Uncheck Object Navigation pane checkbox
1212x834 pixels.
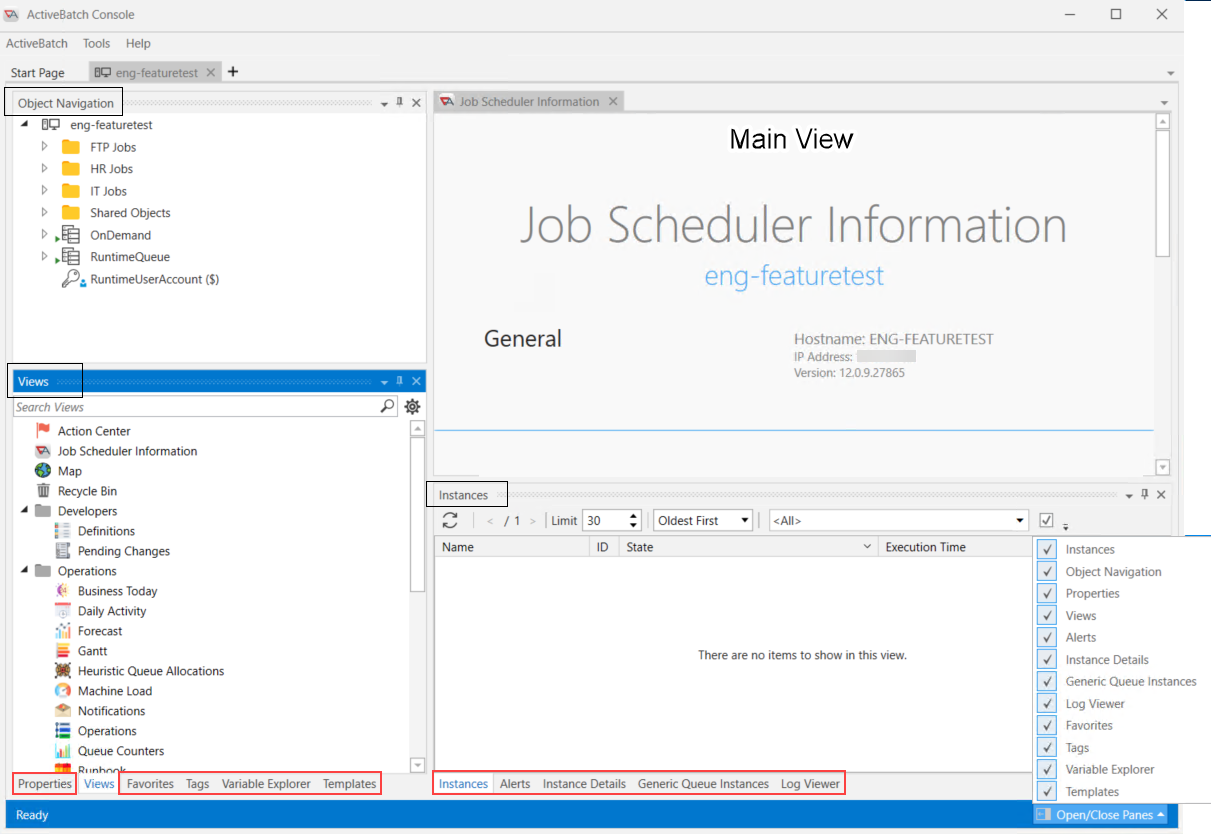(1047, 571)
